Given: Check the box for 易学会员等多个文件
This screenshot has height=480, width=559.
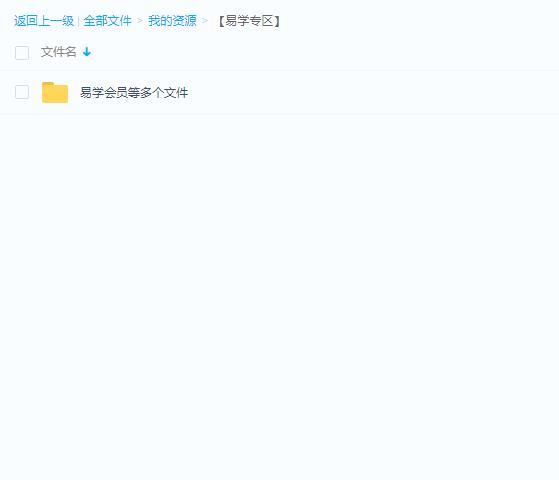Looking at the screenshot, I should (22, 92).
